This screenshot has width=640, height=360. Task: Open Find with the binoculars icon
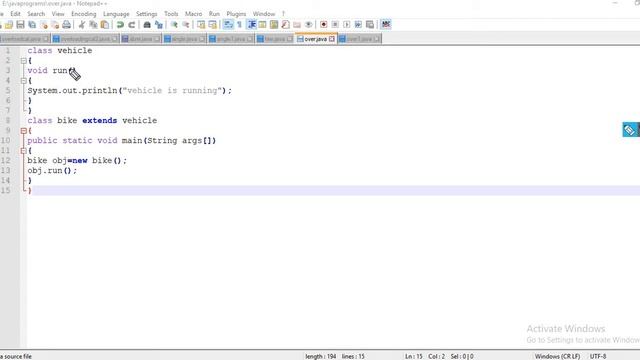tap(147, 25)
